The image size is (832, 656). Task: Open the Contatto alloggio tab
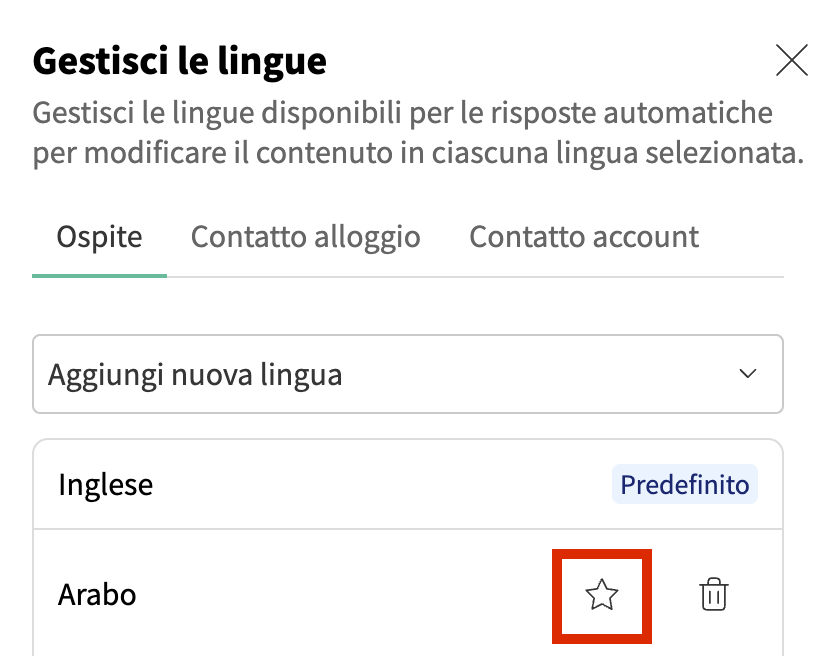tap(305, 237)
